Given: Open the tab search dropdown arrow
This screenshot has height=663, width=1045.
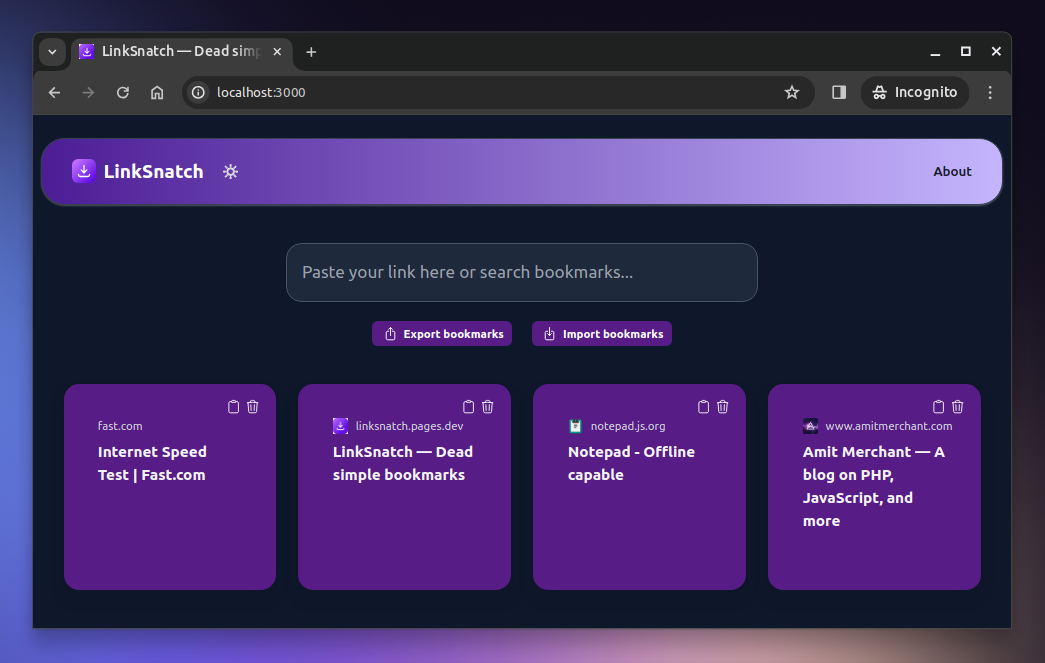Looking at the screenshot, I should point(52,52).
